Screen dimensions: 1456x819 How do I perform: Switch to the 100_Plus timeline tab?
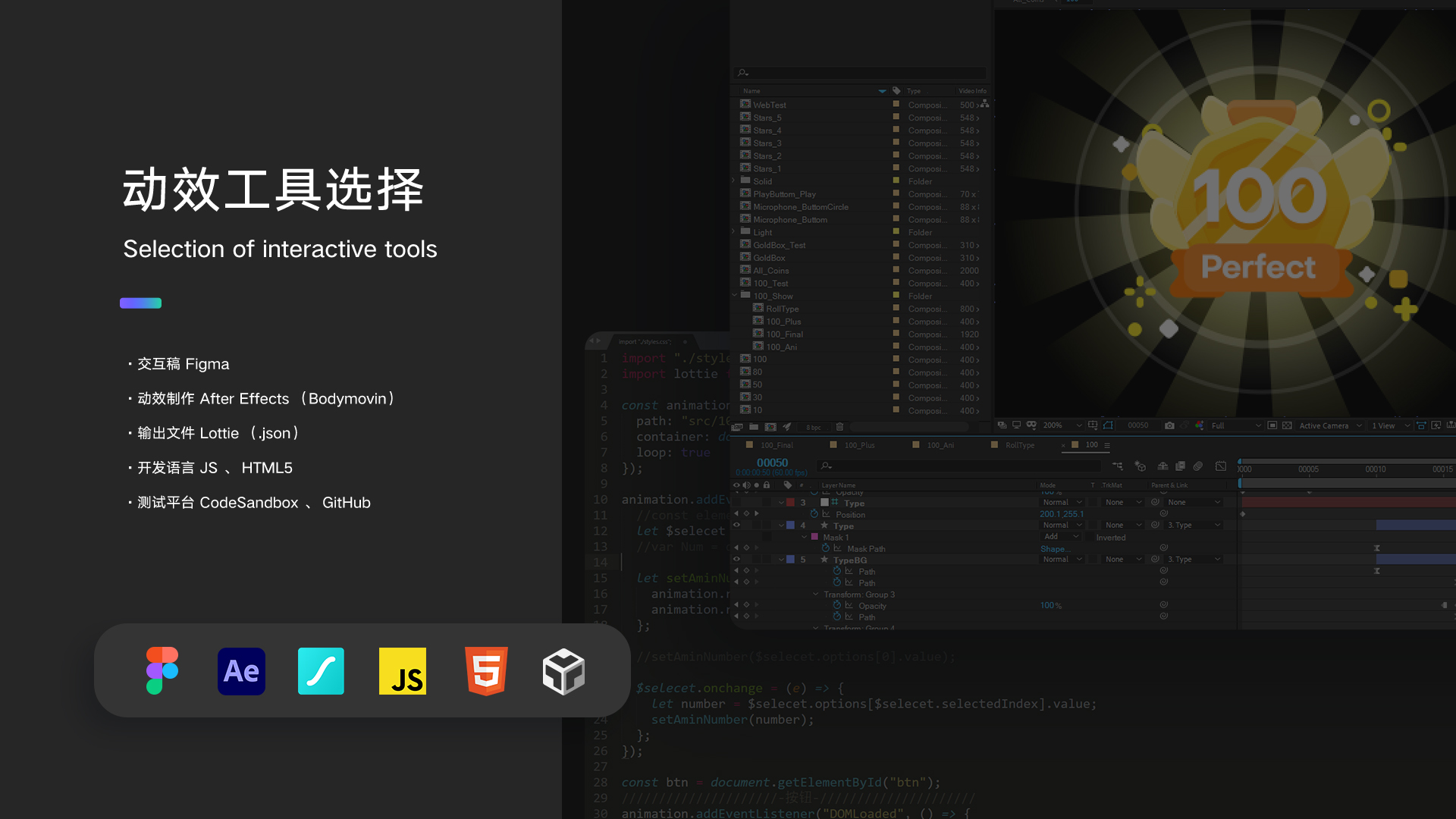858,445
